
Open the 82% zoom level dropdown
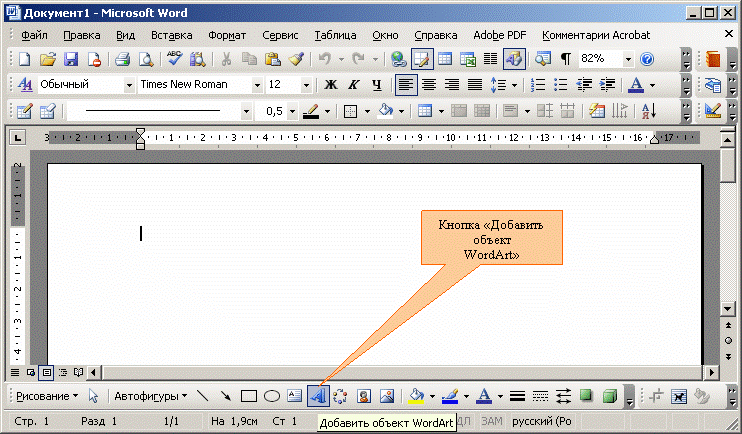pos(629,59)
